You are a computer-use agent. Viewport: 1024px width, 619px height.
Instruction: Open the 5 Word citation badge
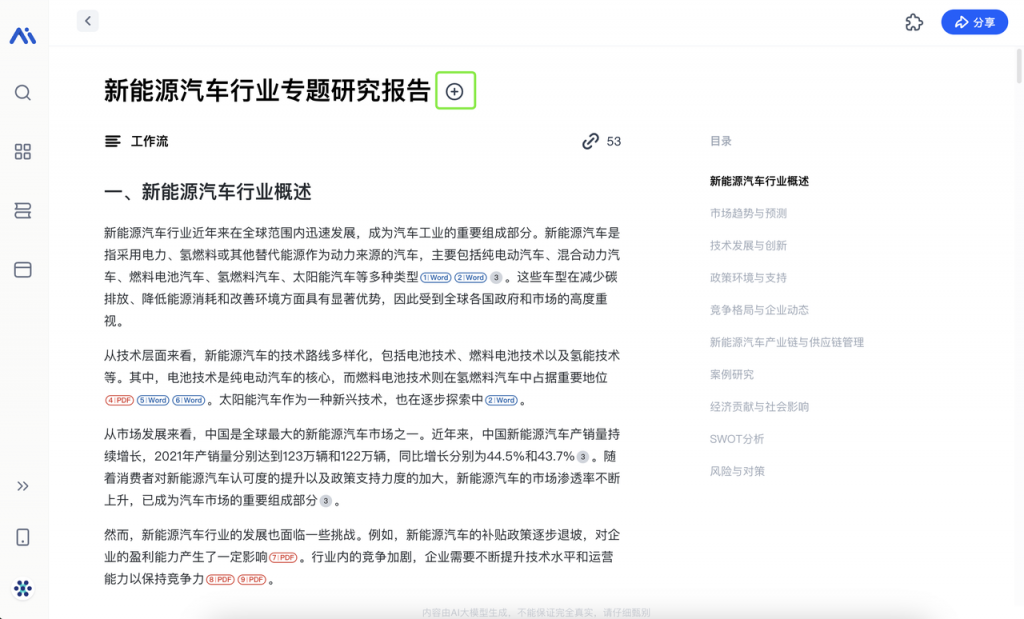point(153,400)
